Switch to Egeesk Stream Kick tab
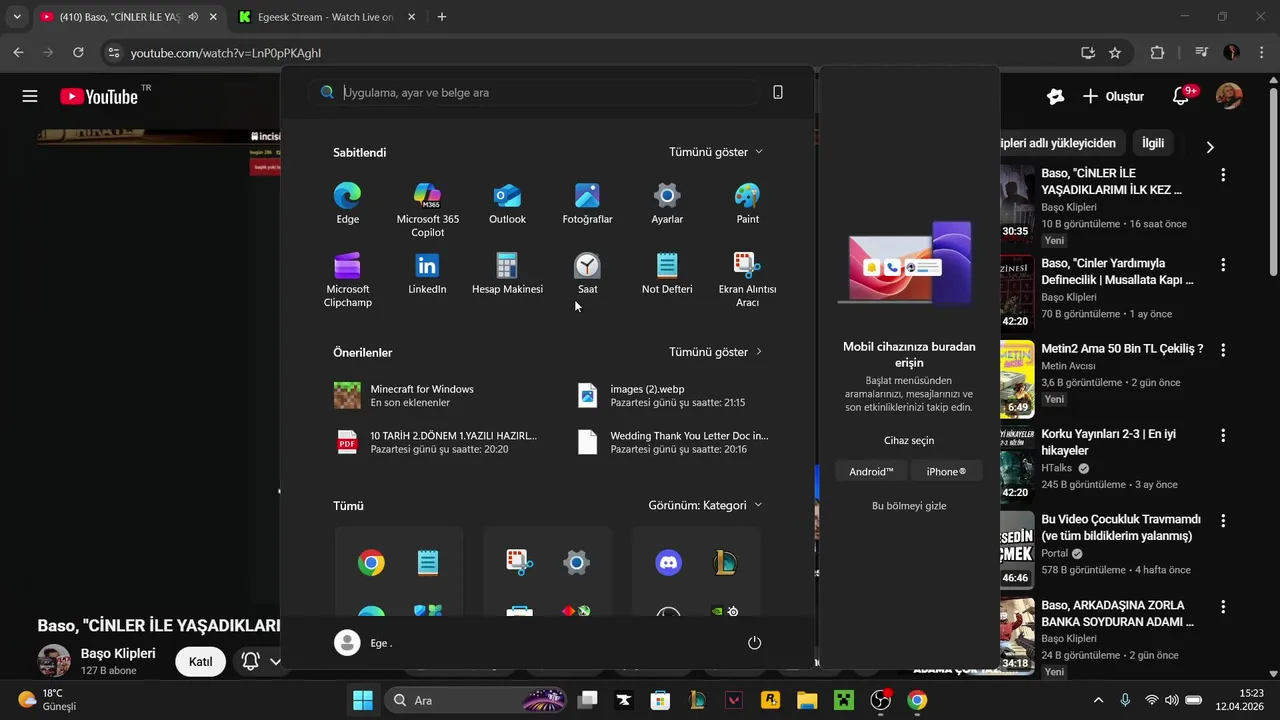This screenshot has height=720, width=1280. tap(327, 17)
